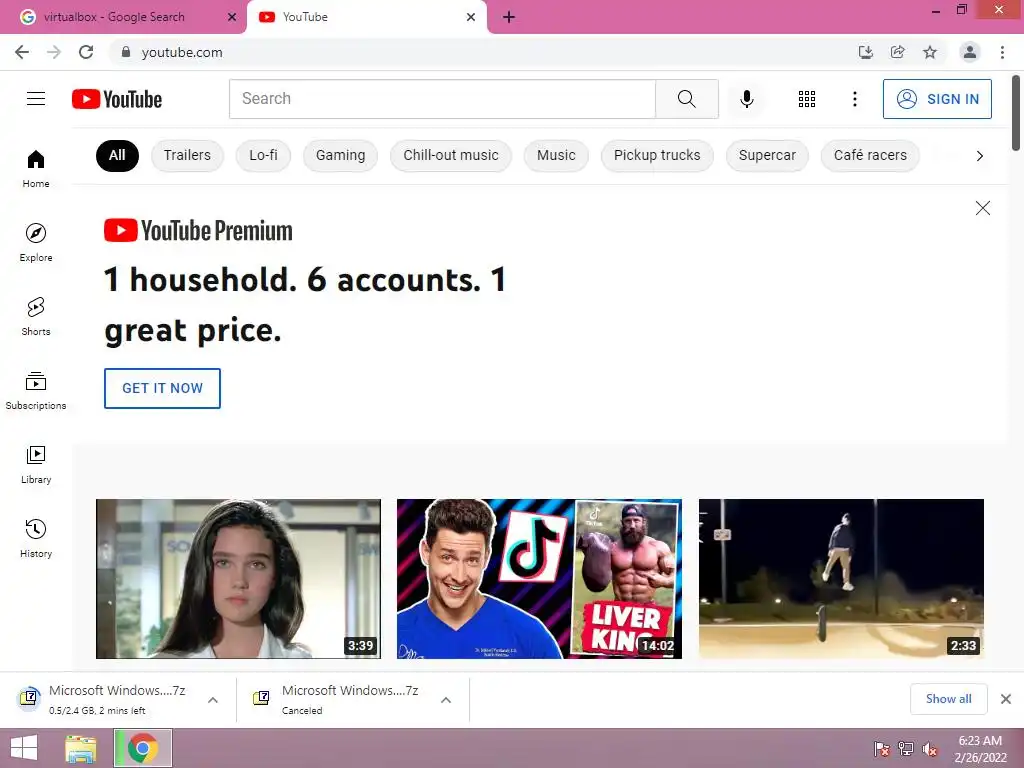Filter videos by Café racers
This screenshot has height=768, width=1024.
[x=870, y=155]
